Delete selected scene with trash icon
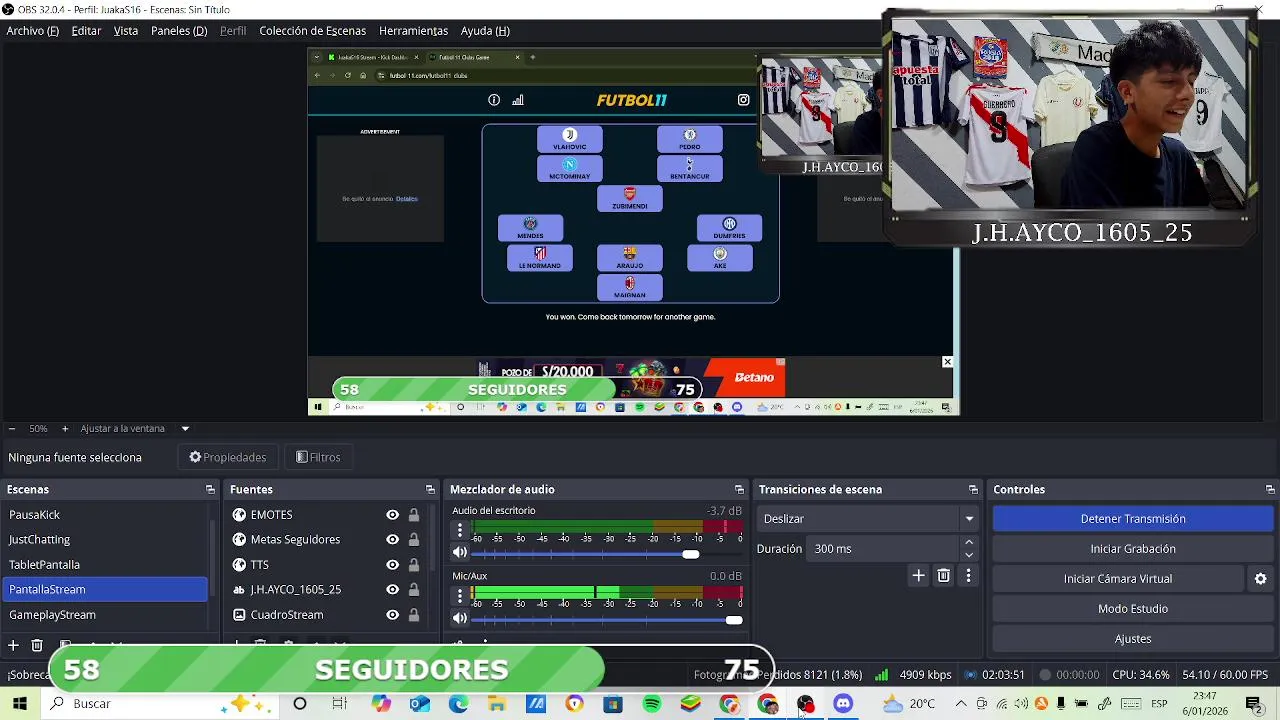 [37, 646]
